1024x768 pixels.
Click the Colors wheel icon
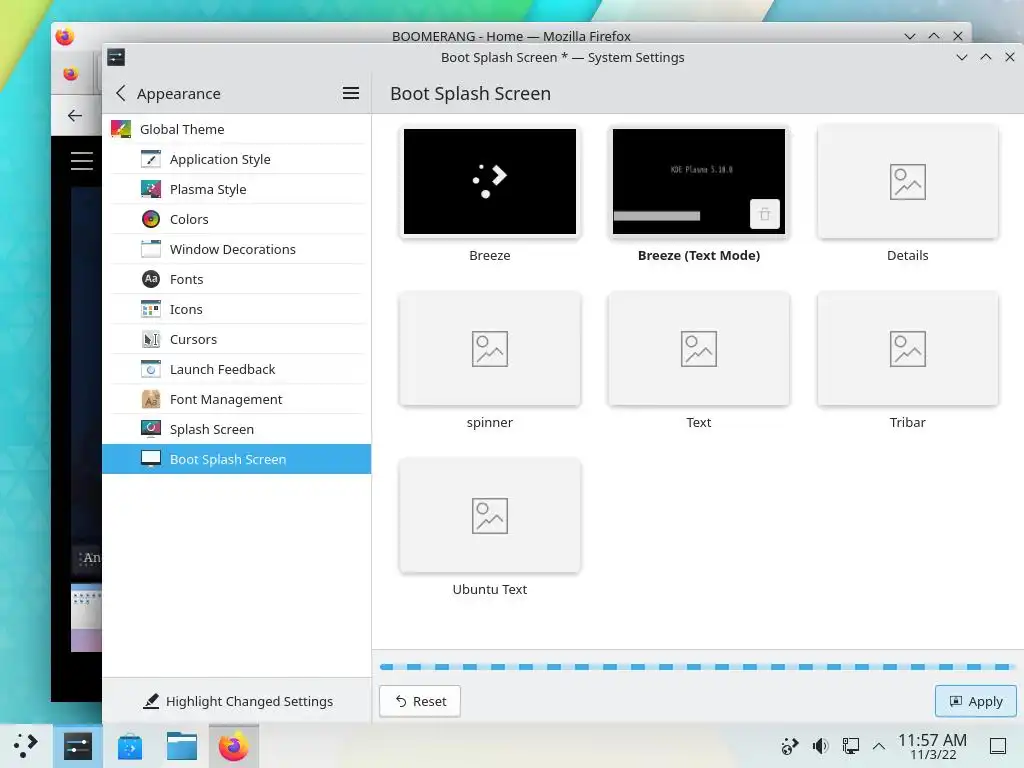(x=151, y=219)
